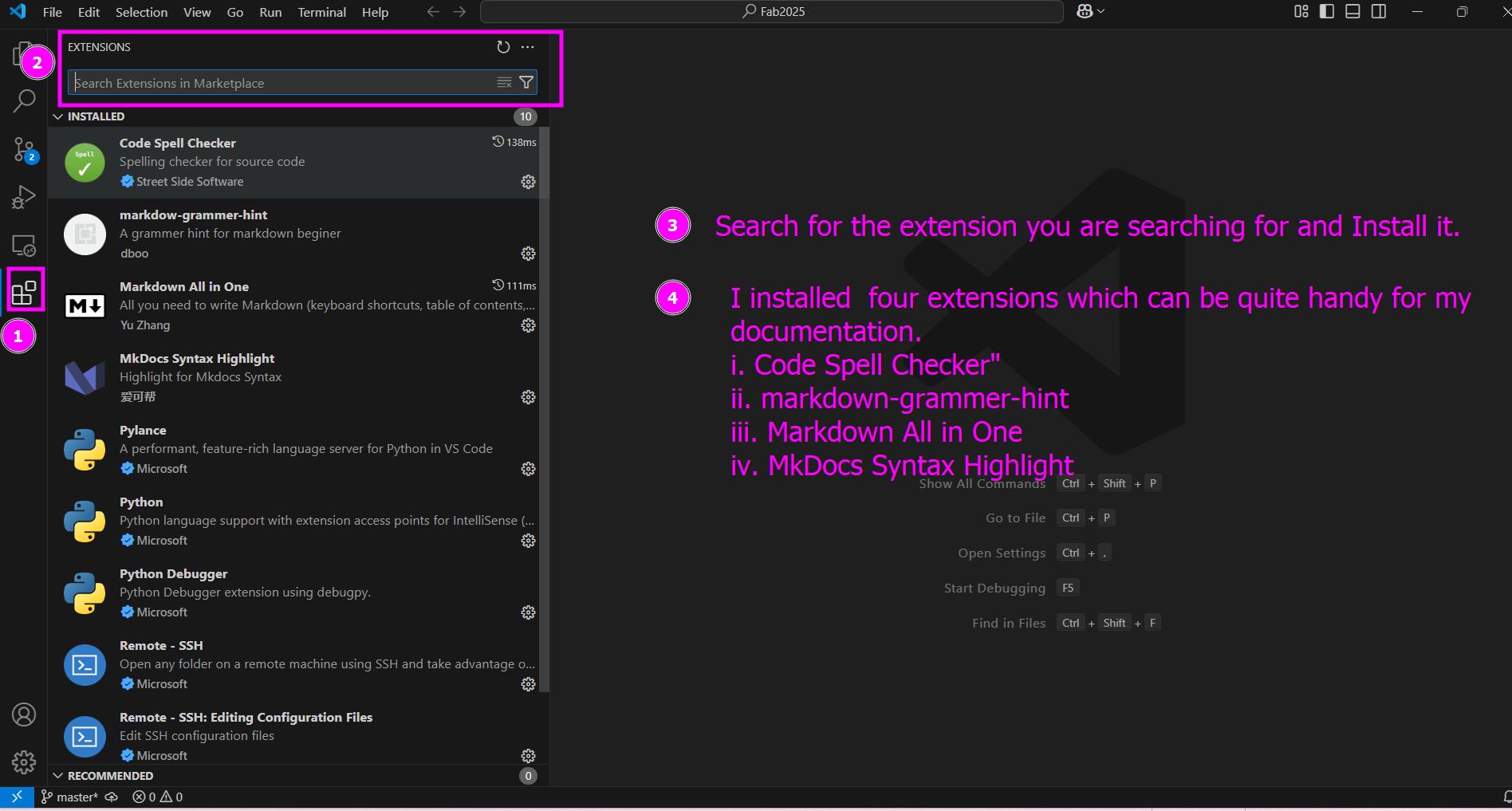Image resolution: width=1512 pixels, height=811 pixels.
Task: Open the View menu
Action: point(197,12)
